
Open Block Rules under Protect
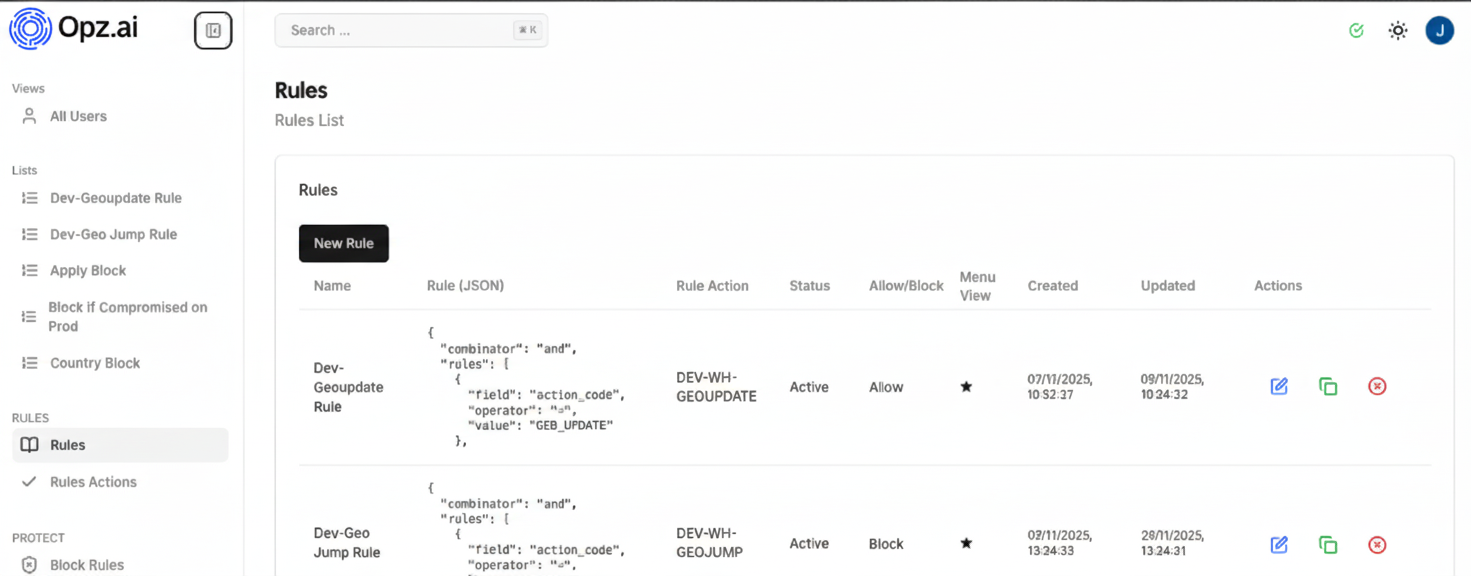point(87,564)
